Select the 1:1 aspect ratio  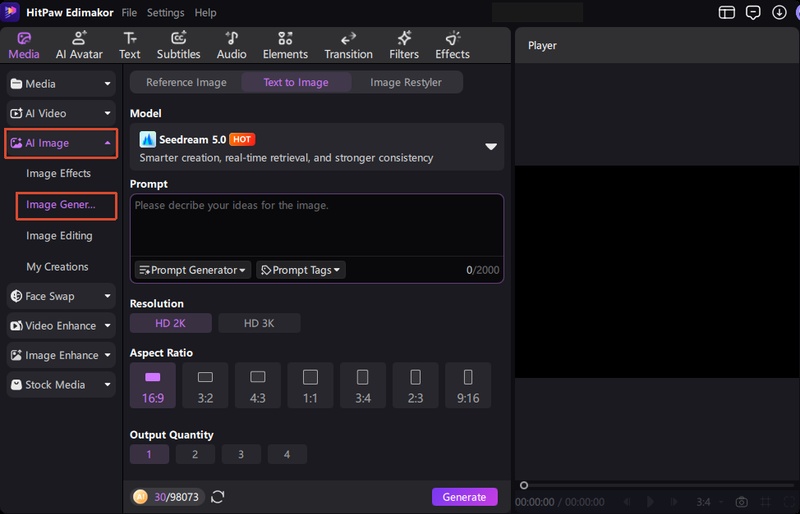tap(310, 385)
